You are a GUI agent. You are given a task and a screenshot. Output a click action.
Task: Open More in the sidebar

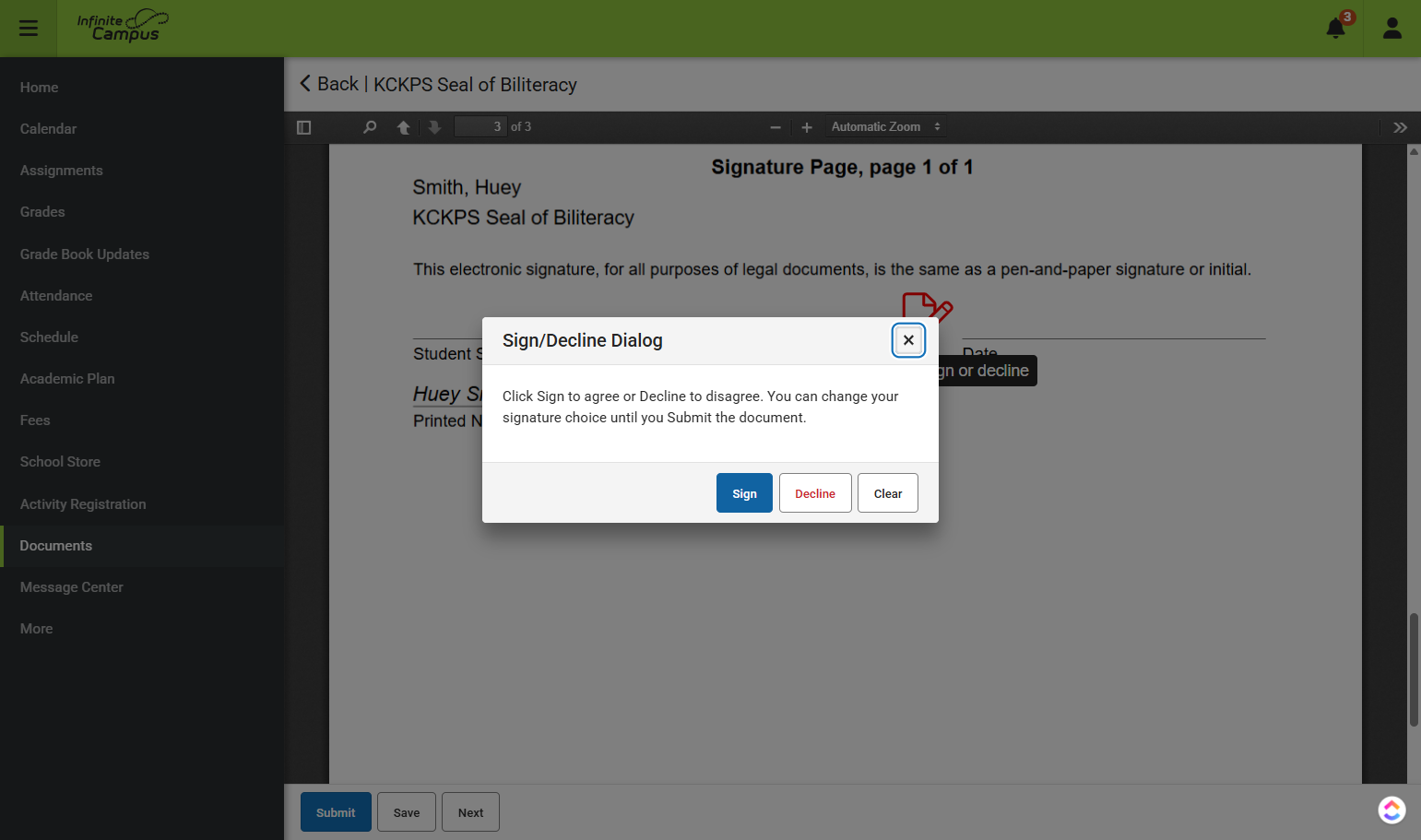(142, 629)
